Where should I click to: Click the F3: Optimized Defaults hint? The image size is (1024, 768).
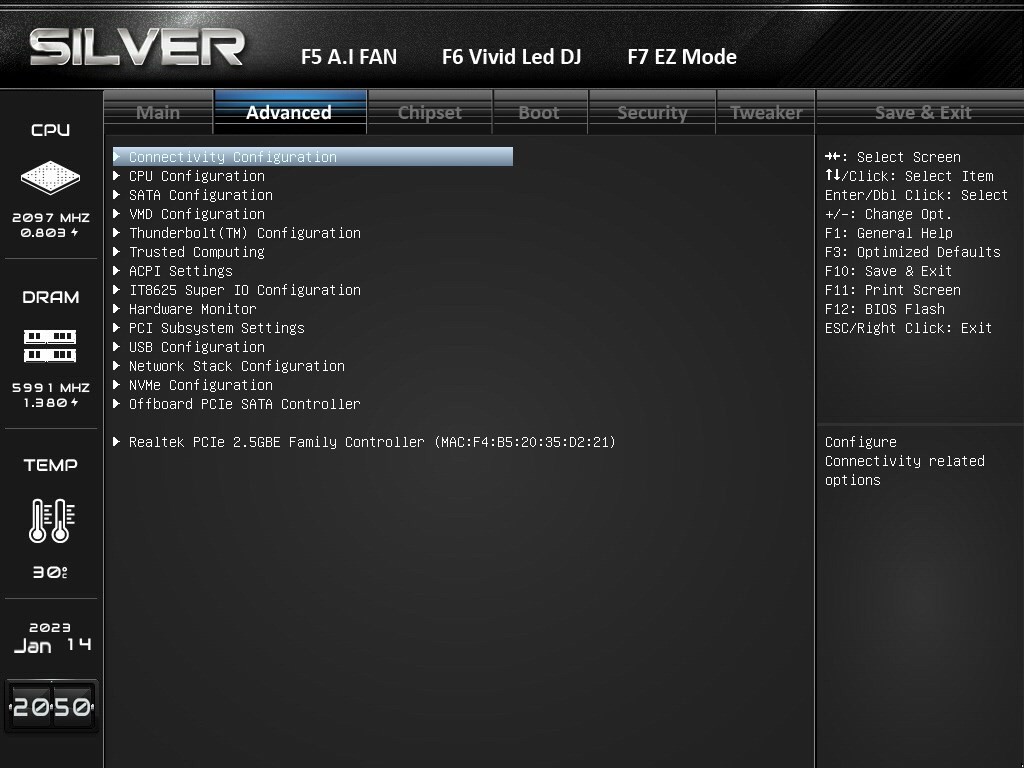click(x=912, y=252)
